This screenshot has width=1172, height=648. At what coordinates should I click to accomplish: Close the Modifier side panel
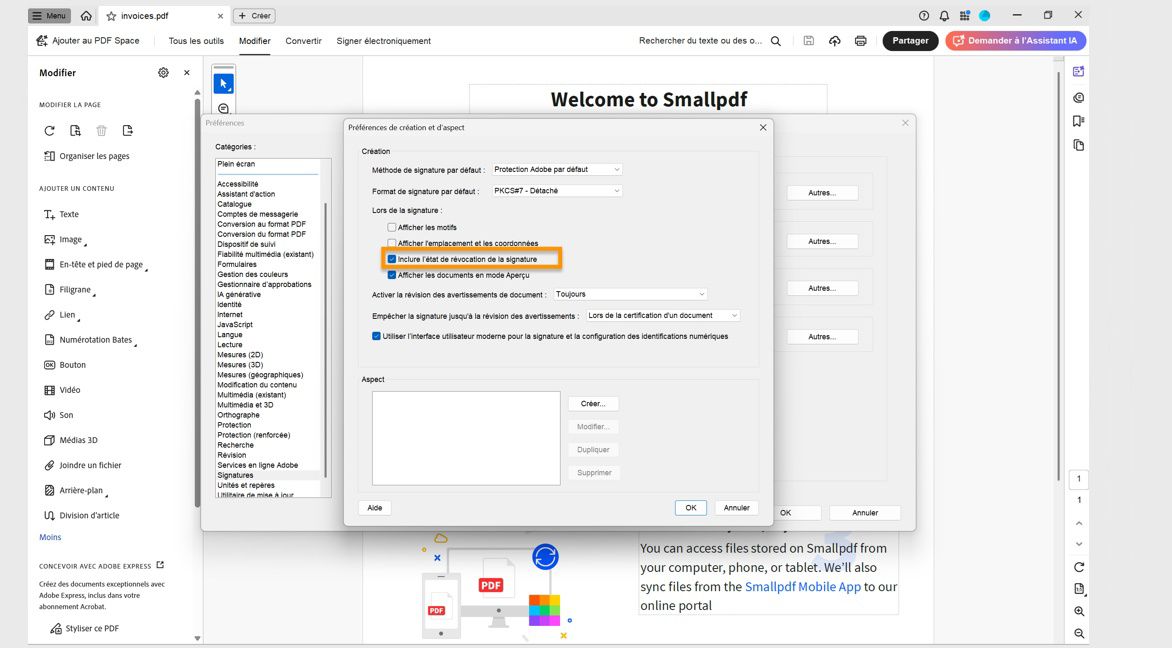pos(187,72)
